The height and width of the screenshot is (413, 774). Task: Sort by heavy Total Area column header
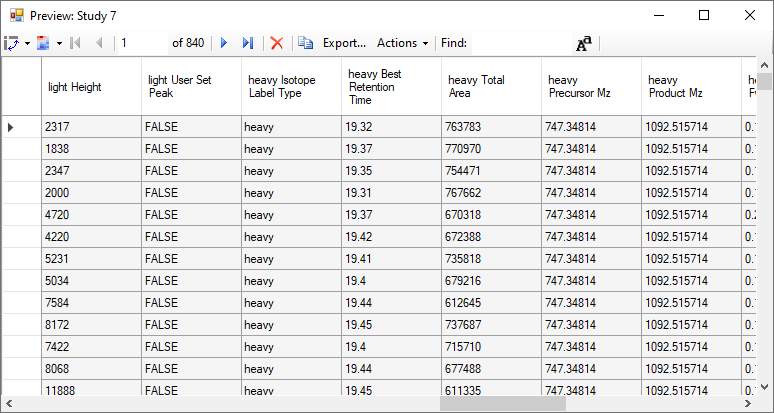coord(491,87)
